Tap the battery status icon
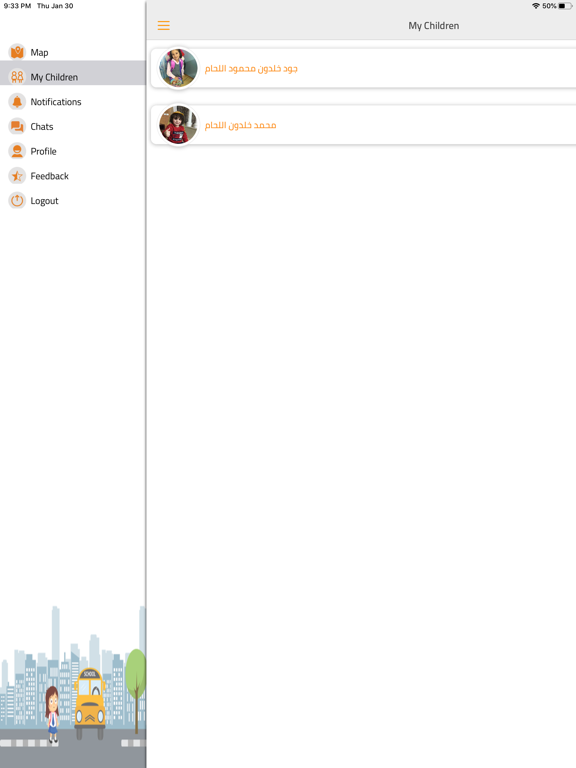576x768 pixels. (x=565, y=6)
